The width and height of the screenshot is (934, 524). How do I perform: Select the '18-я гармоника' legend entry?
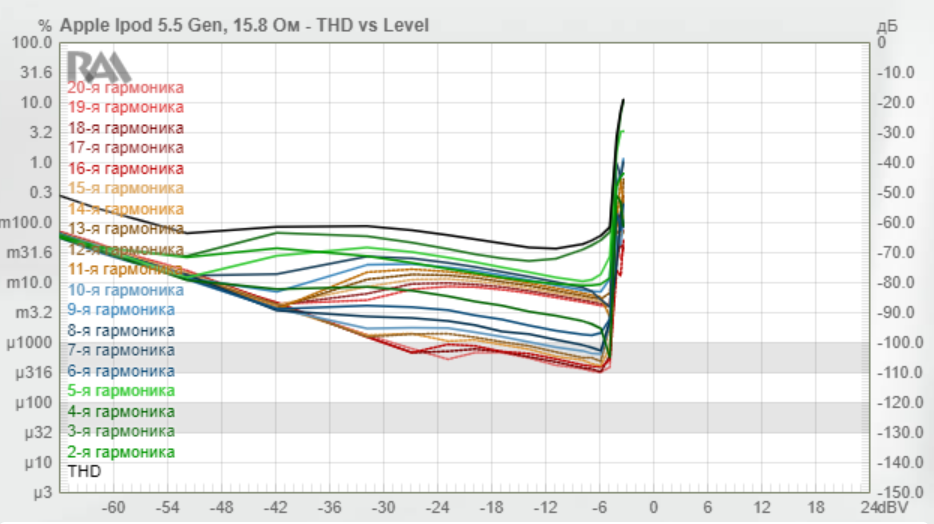125,128
